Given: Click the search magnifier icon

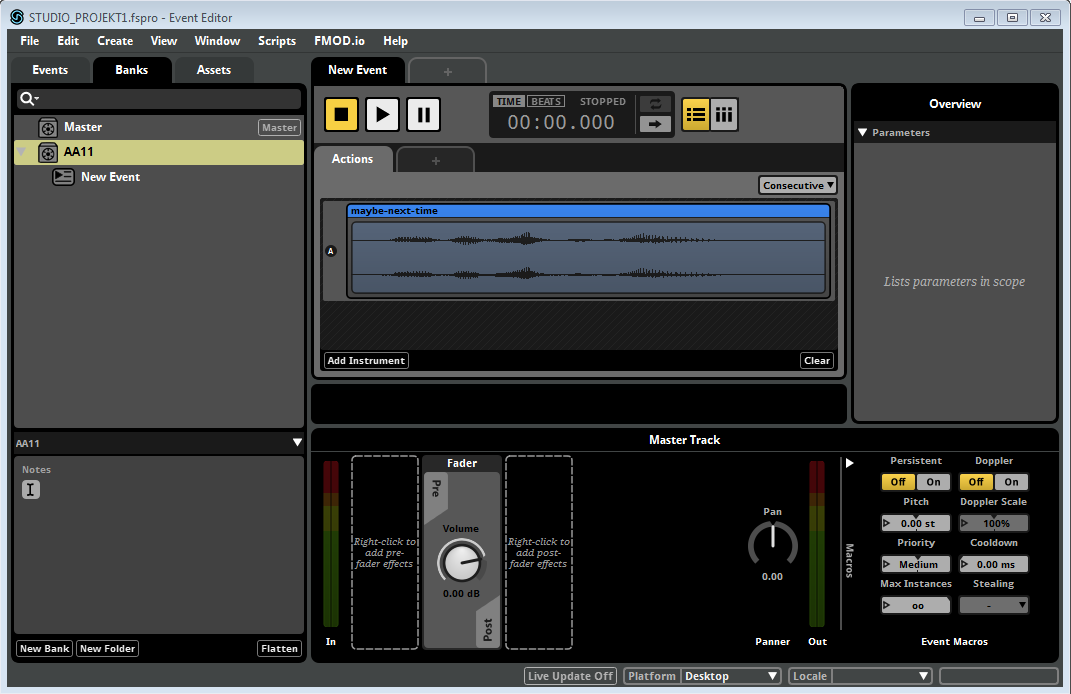Looking at the screenshot, I should click(28, 98).
